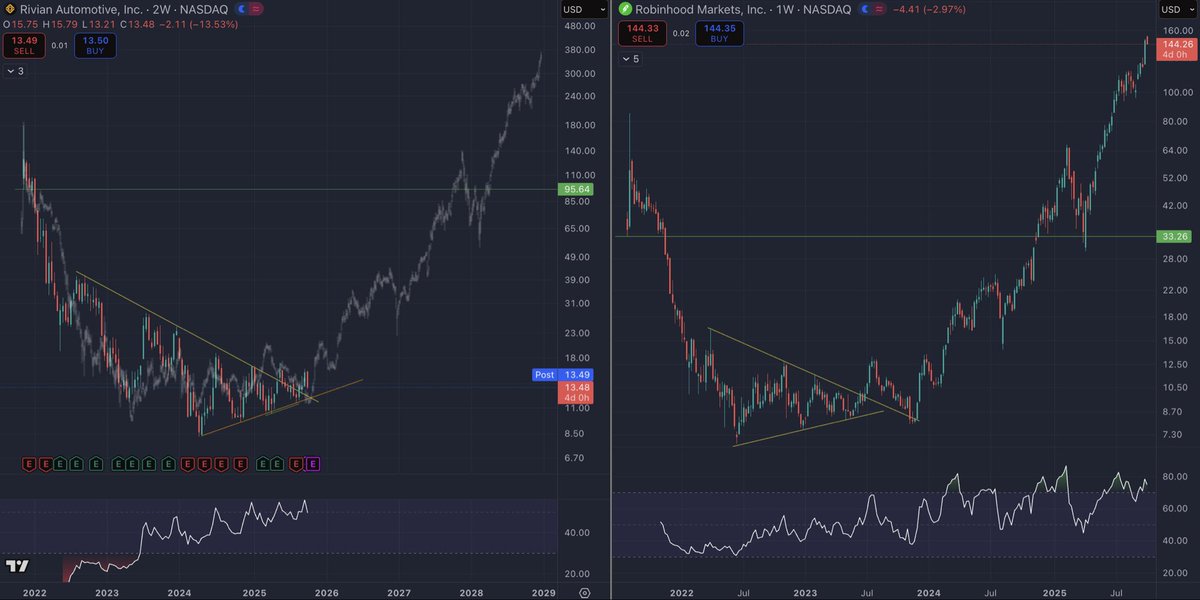This screenshot has width=1200, height=600.
Task: Click the red 144.26 last price label
Action: tap(1176, 49)
